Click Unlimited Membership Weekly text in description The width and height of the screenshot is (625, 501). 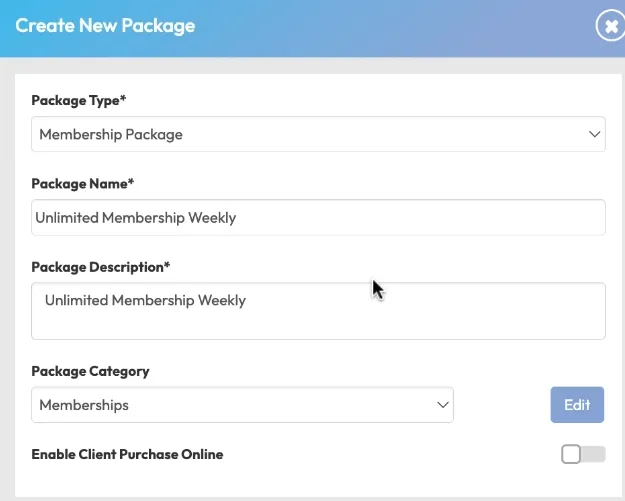pos(145,300)
